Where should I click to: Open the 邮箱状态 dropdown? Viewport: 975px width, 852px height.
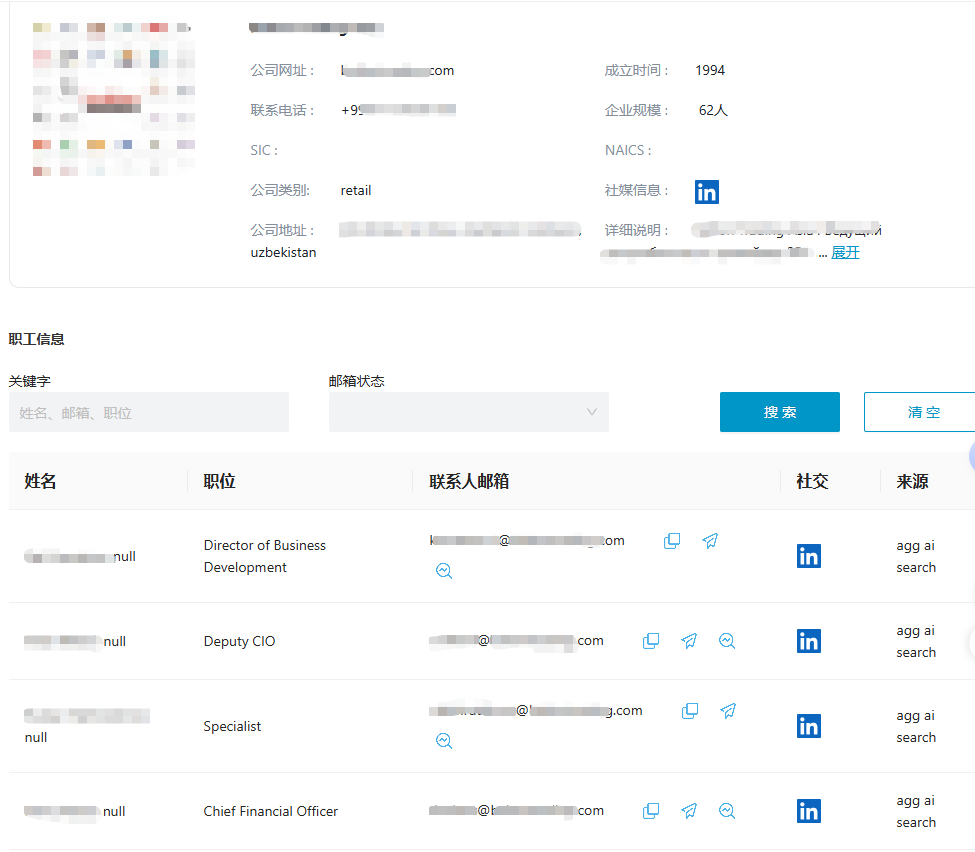click(x=468, y=412)
